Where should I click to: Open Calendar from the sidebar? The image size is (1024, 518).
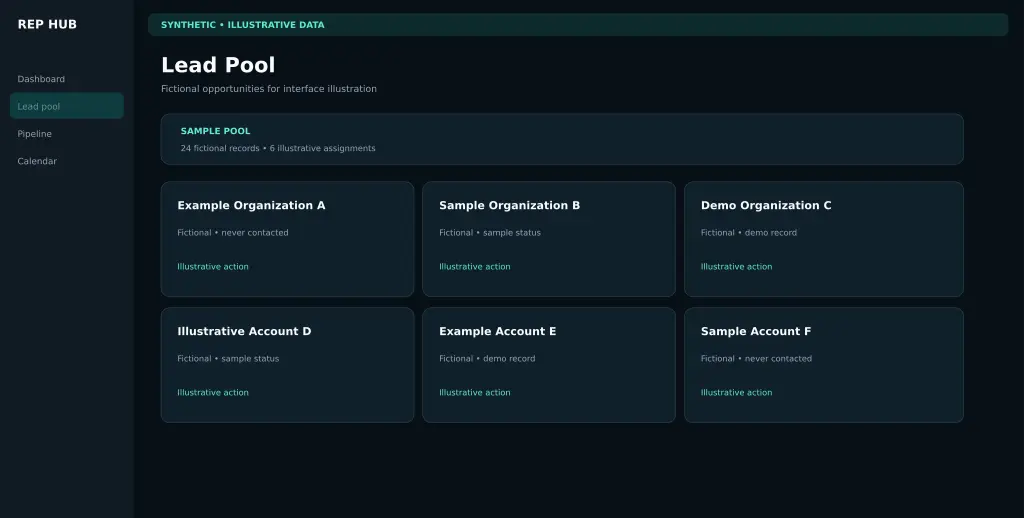pos(67,161)
